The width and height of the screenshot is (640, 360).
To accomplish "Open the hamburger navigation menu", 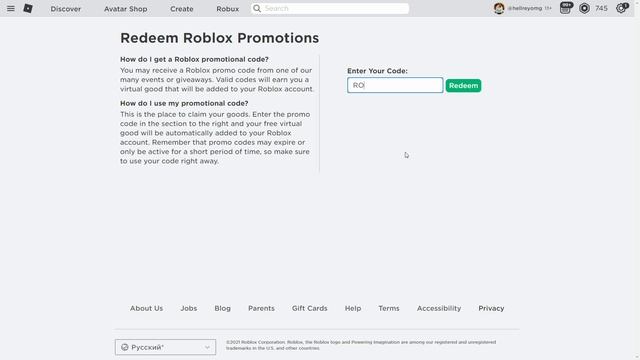I will pos(11,9).
